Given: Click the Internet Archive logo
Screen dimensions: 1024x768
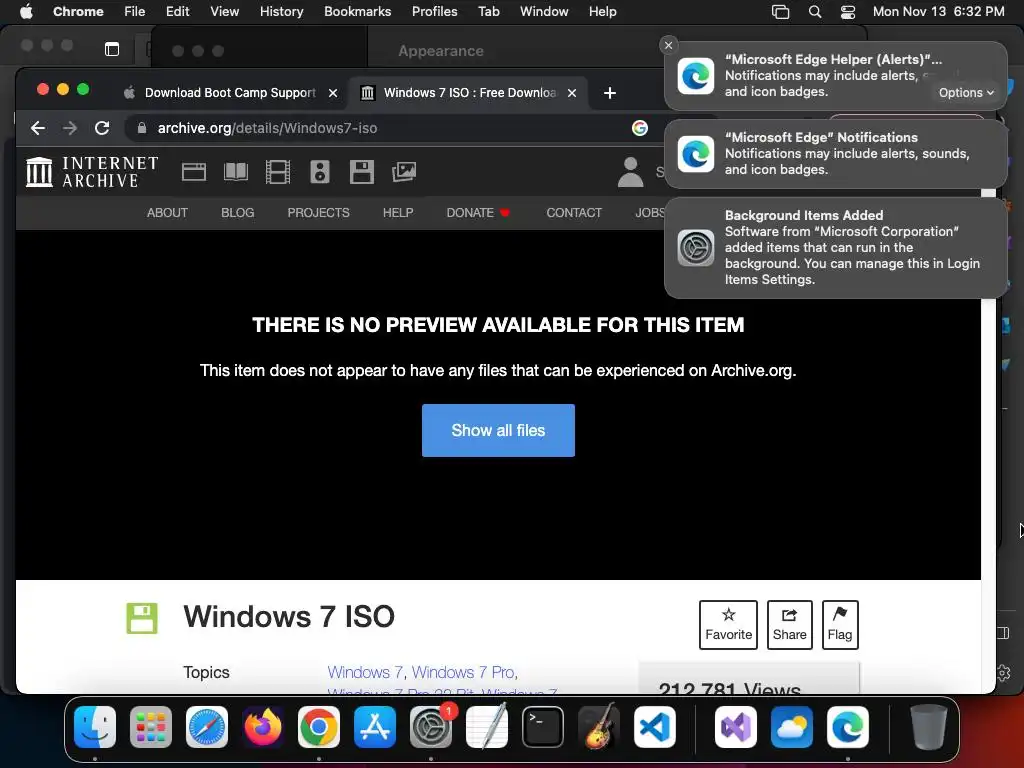Looking at the screenshot, I should pos(92,172).
